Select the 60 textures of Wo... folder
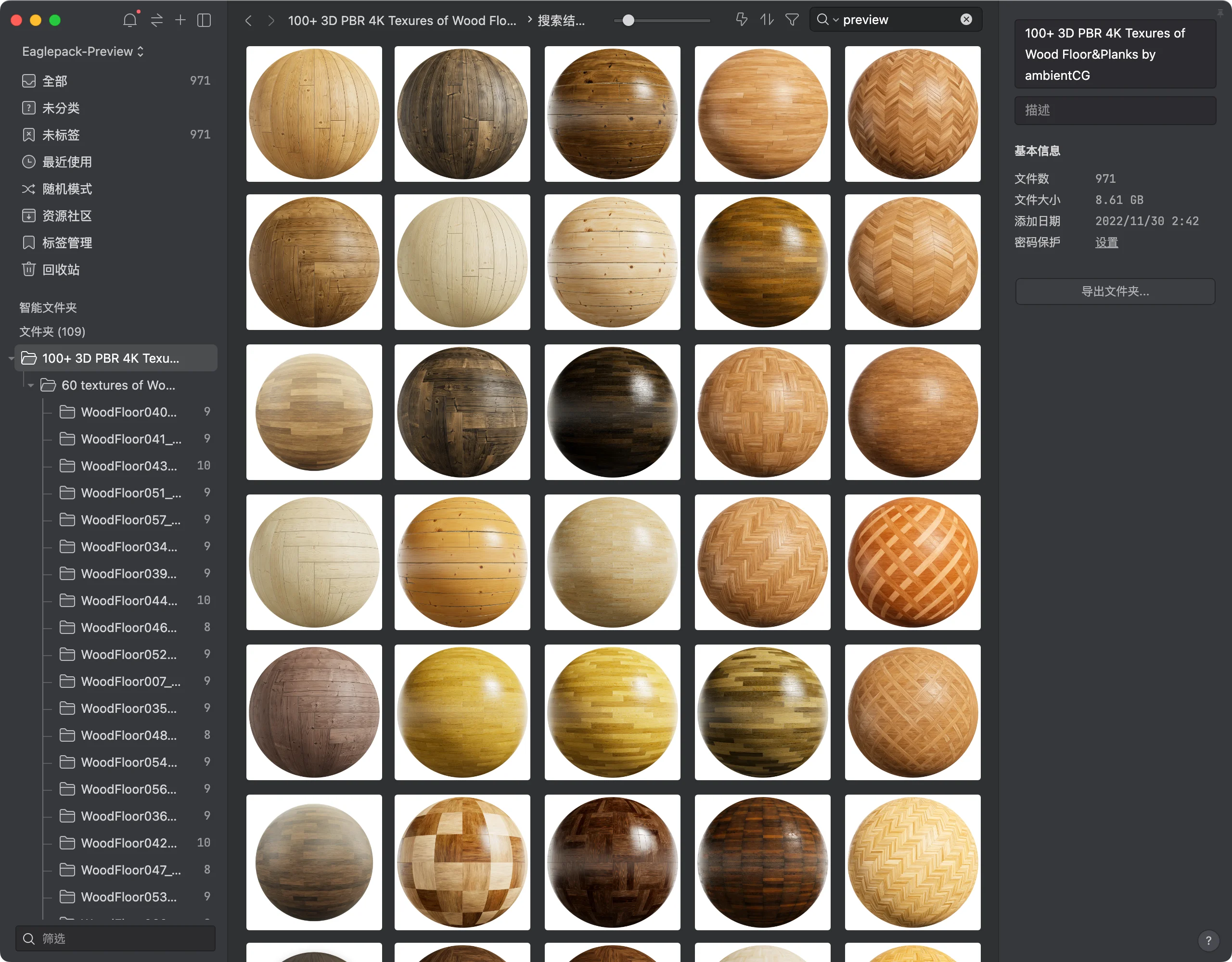1232x962 pixels. click(115, 385)
